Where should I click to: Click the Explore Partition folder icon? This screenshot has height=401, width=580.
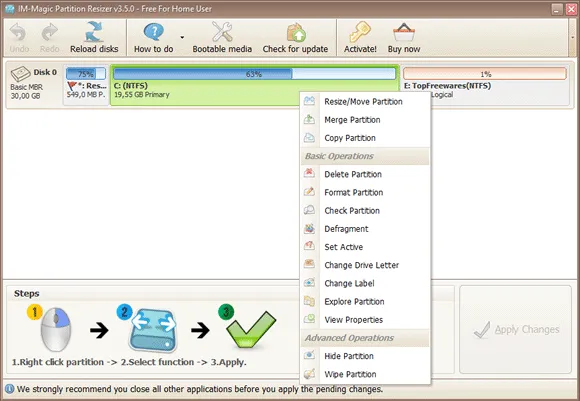(309, 301)
